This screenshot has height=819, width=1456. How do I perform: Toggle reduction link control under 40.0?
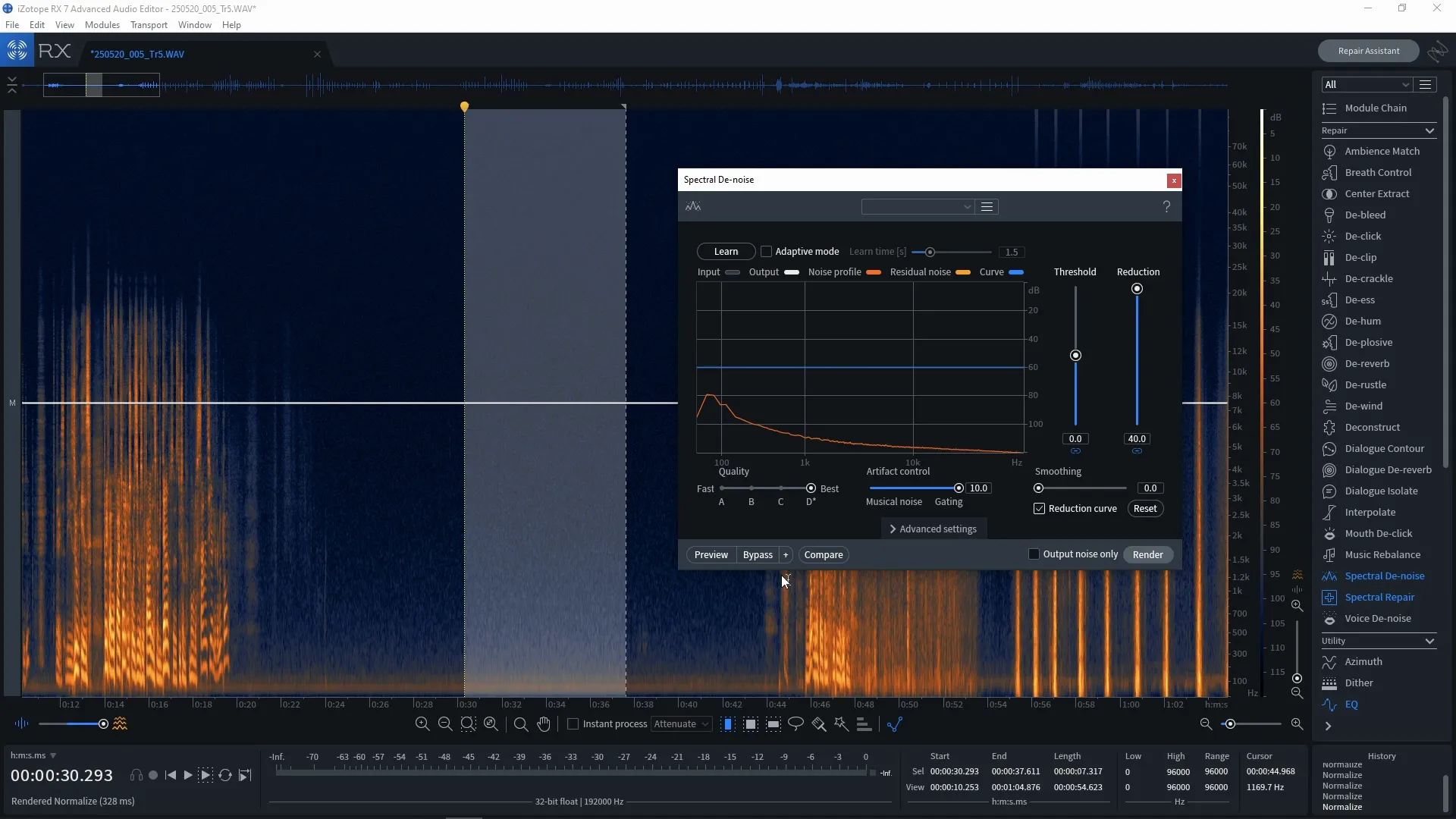pos(1137,451)
